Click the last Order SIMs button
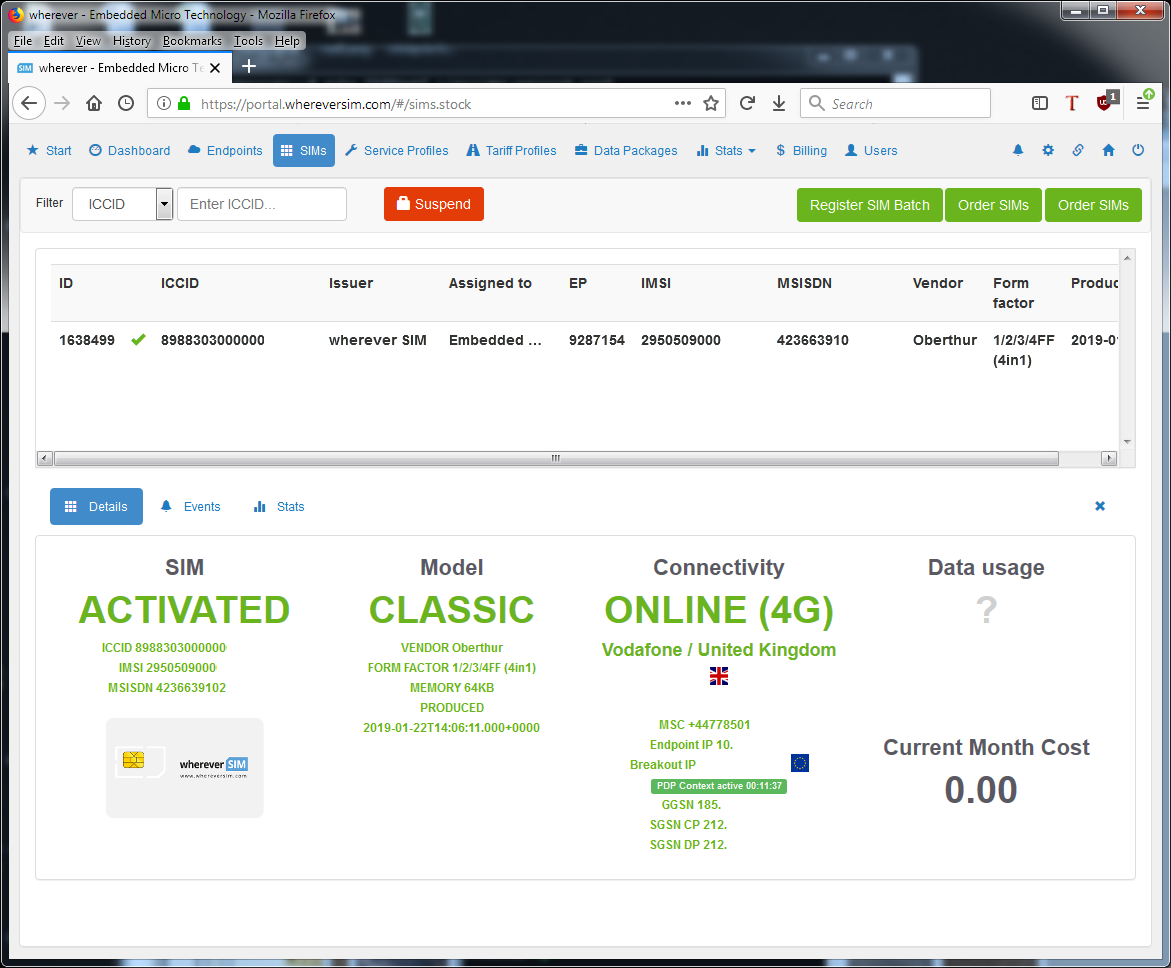This screenshot has width=1171, height=968. (1093, 205)
